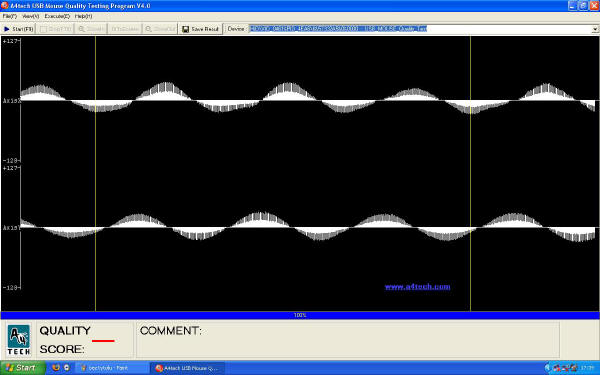Click the A4 Tech logo icon
The image size is (600, 375).
(18, 340)
